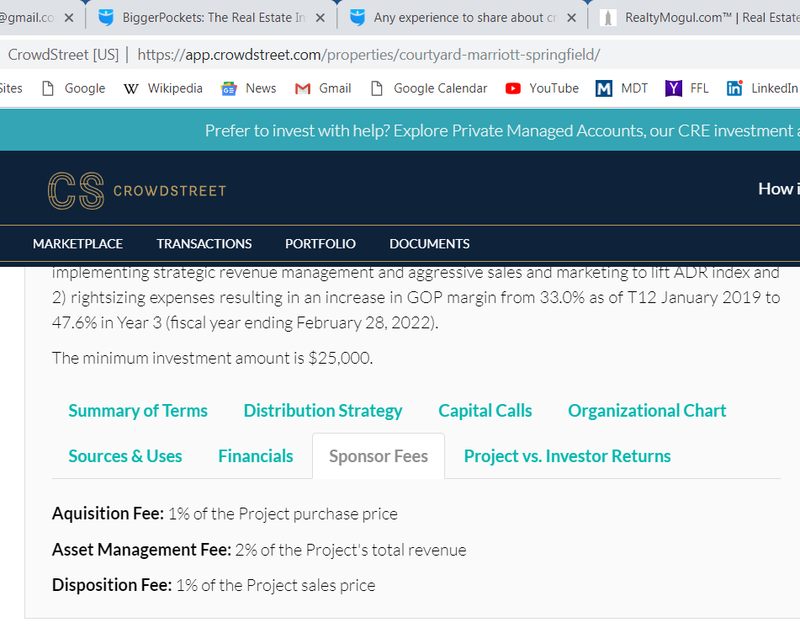Open the FFL bookmark
Screen dimensions: 800x644
[687, 88]
